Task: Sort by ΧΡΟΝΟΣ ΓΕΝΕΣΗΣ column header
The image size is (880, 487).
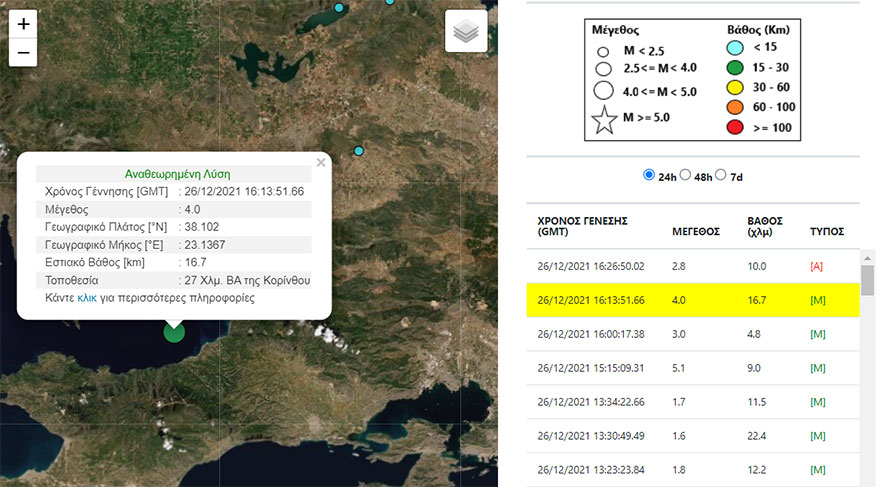Action: click(x=582, y=225)
